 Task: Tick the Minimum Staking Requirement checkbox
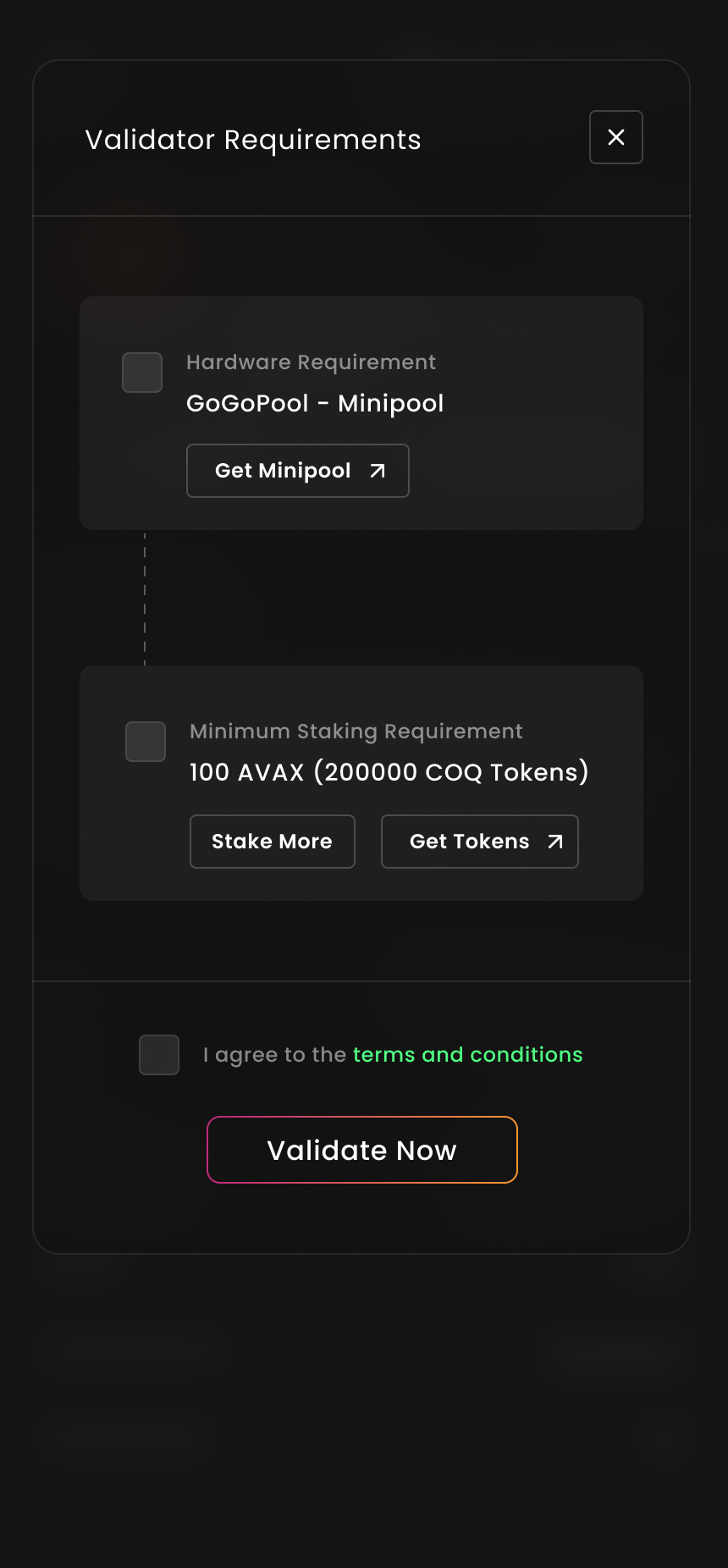pyautogui.click(x=146, y=742)
